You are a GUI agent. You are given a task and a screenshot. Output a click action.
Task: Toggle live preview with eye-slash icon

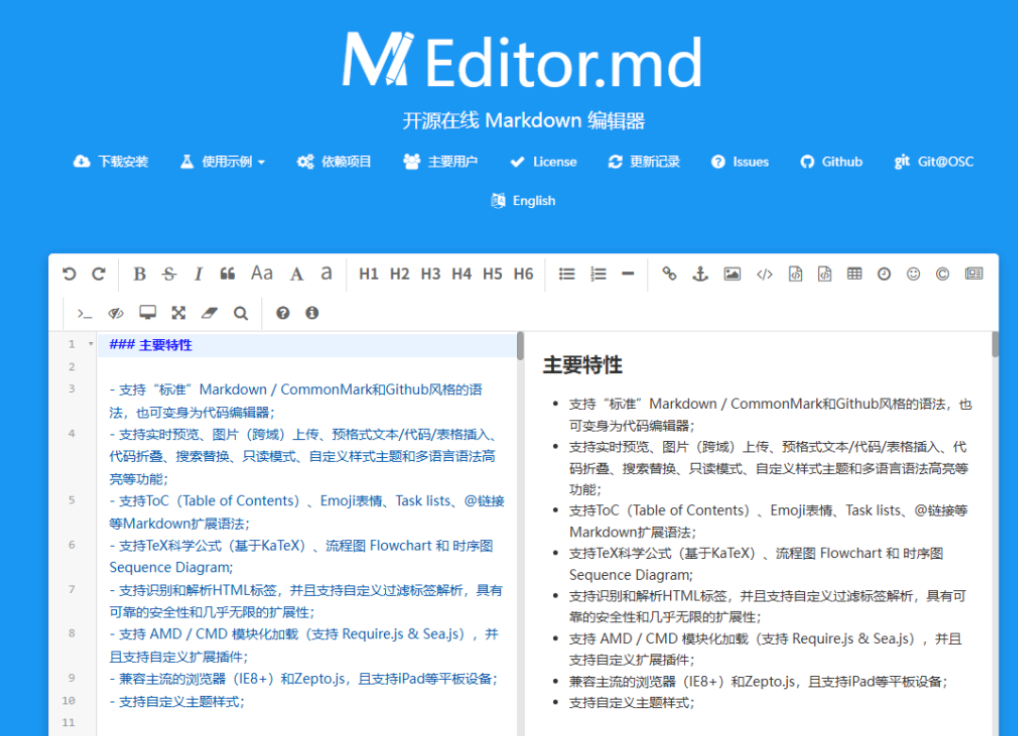[x=116, y=313]
